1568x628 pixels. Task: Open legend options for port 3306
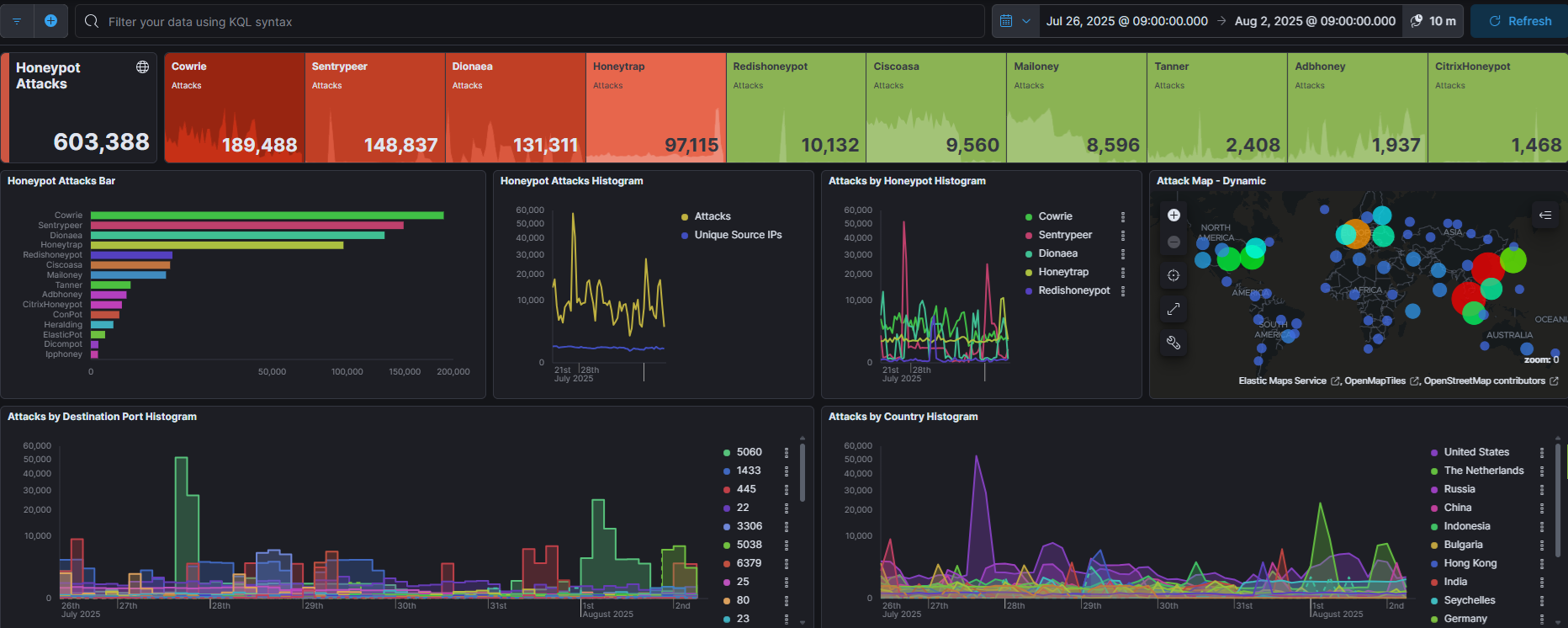click(x=787, y=526)
